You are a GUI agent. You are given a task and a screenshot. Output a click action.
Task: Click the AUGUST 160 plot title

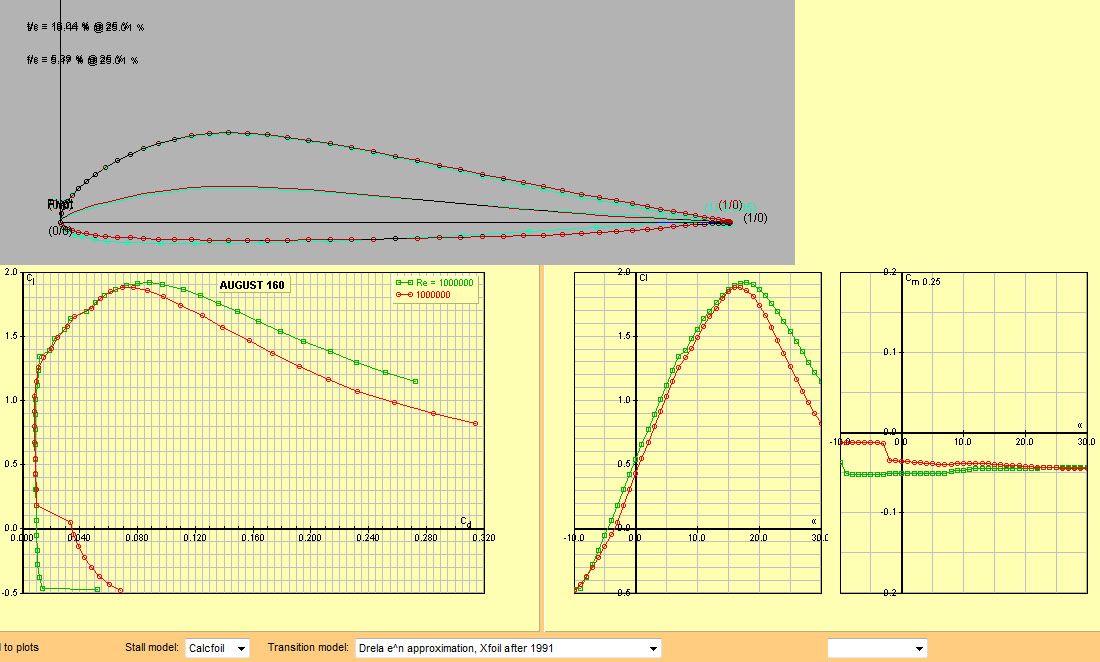pos(252,285)
